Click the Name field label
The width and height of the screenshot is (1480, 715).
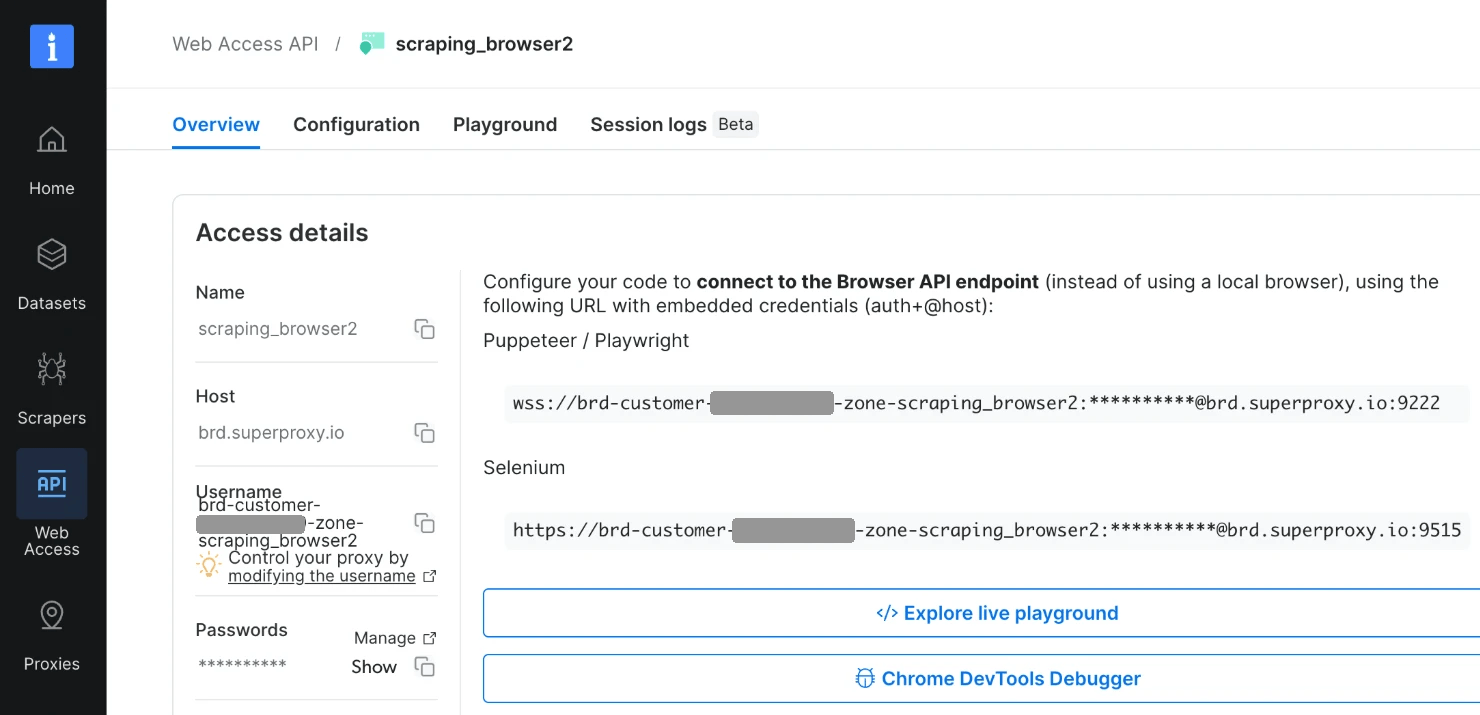[x=220, y=293]
